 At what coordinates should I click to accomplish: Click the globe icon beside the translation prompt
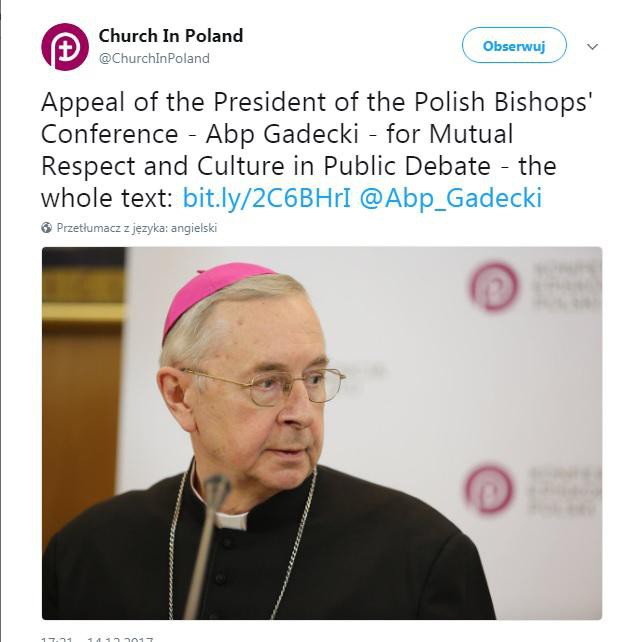46,228
